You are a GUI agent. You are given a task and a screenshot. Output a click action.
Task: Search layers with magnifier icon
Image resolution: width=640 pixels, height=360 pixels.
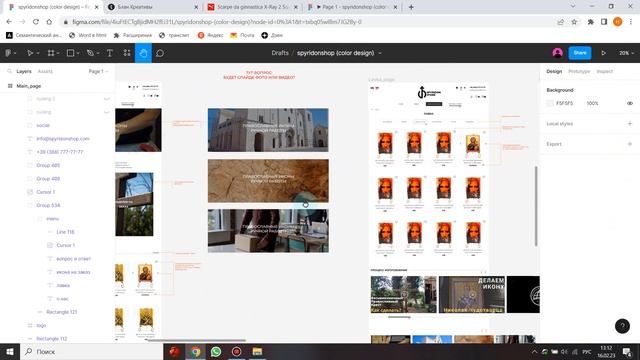(9, 71)
